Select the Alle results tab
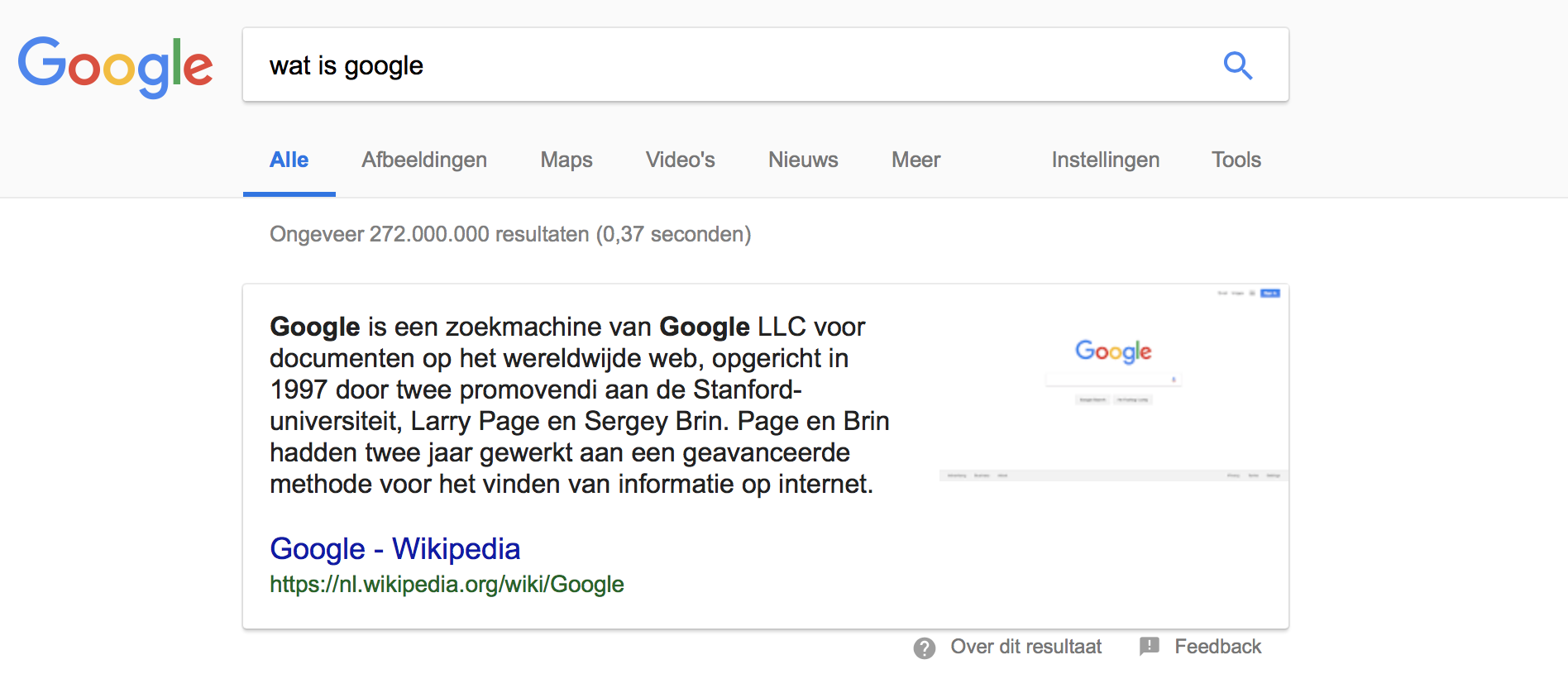 (289, 160)
